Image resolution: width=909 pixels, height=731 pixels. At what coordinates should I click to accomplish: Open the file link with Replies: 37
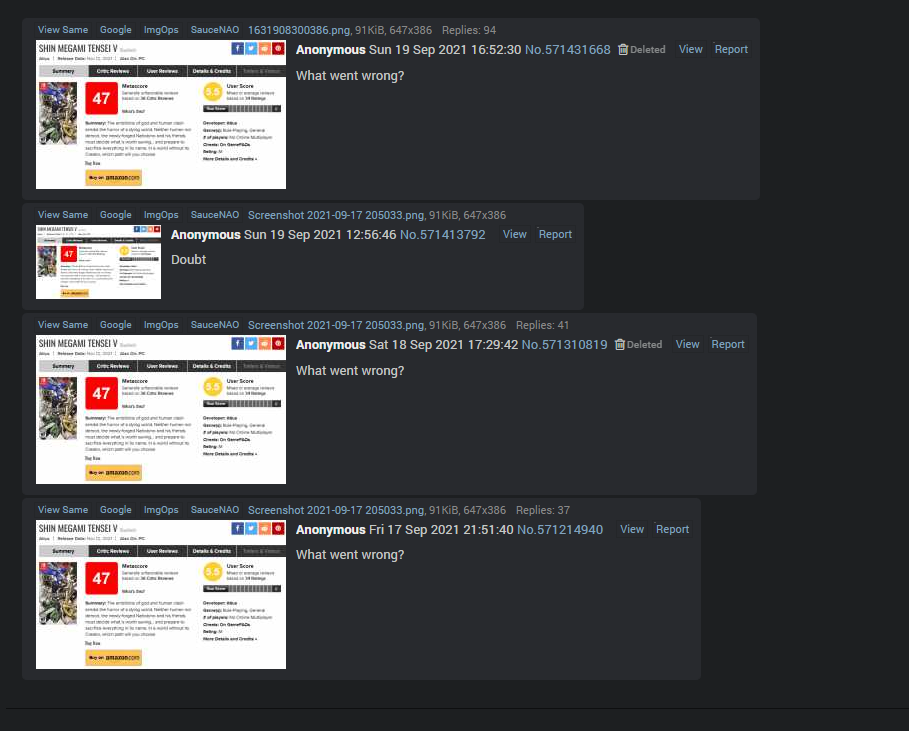pos(336,510)
